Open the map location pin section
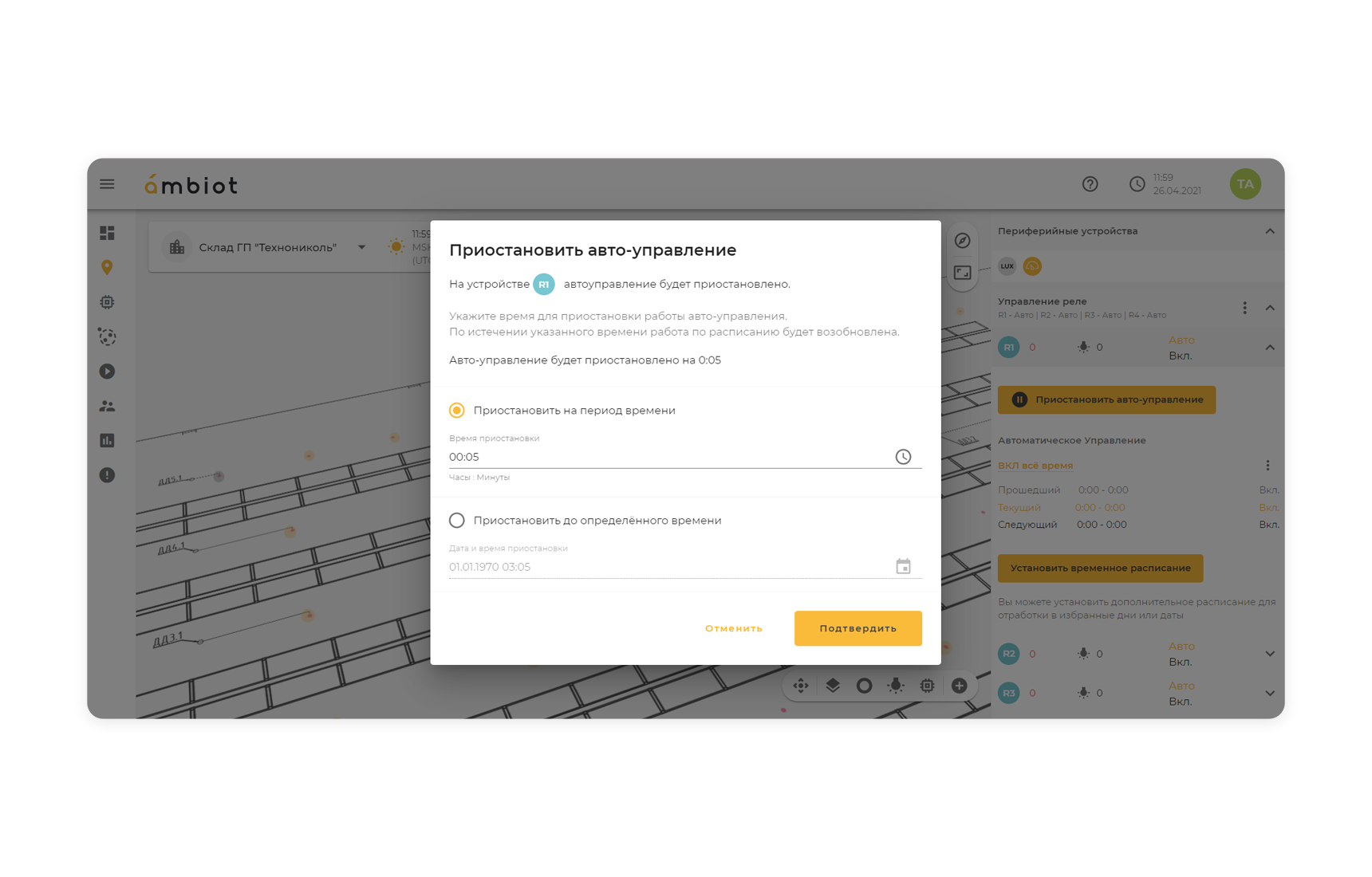Image resolution: width=1372 pixels, height=877 pixels. pos(107,267)
